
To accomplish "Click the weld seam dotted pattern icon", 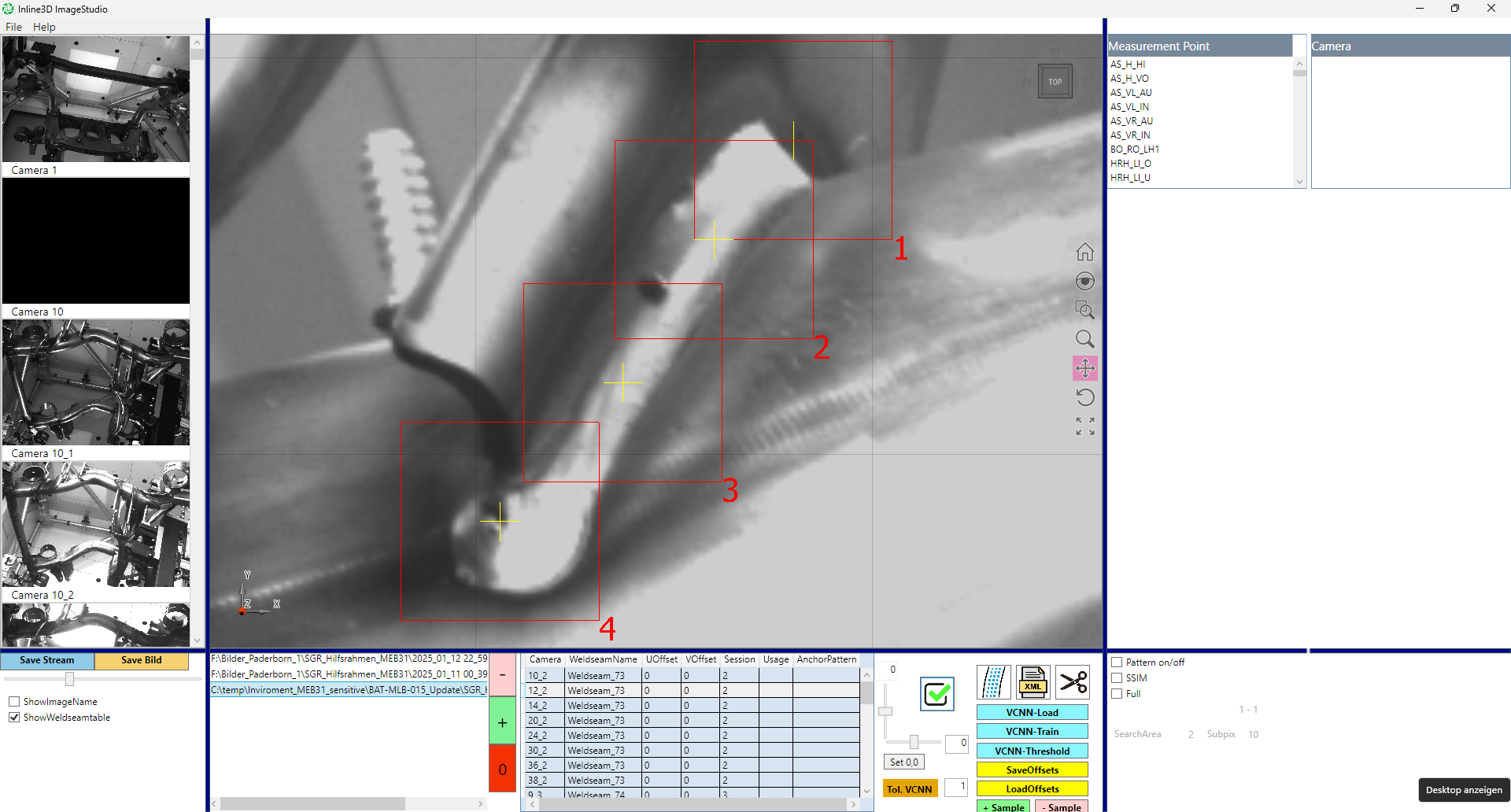I will click(994, 681).
